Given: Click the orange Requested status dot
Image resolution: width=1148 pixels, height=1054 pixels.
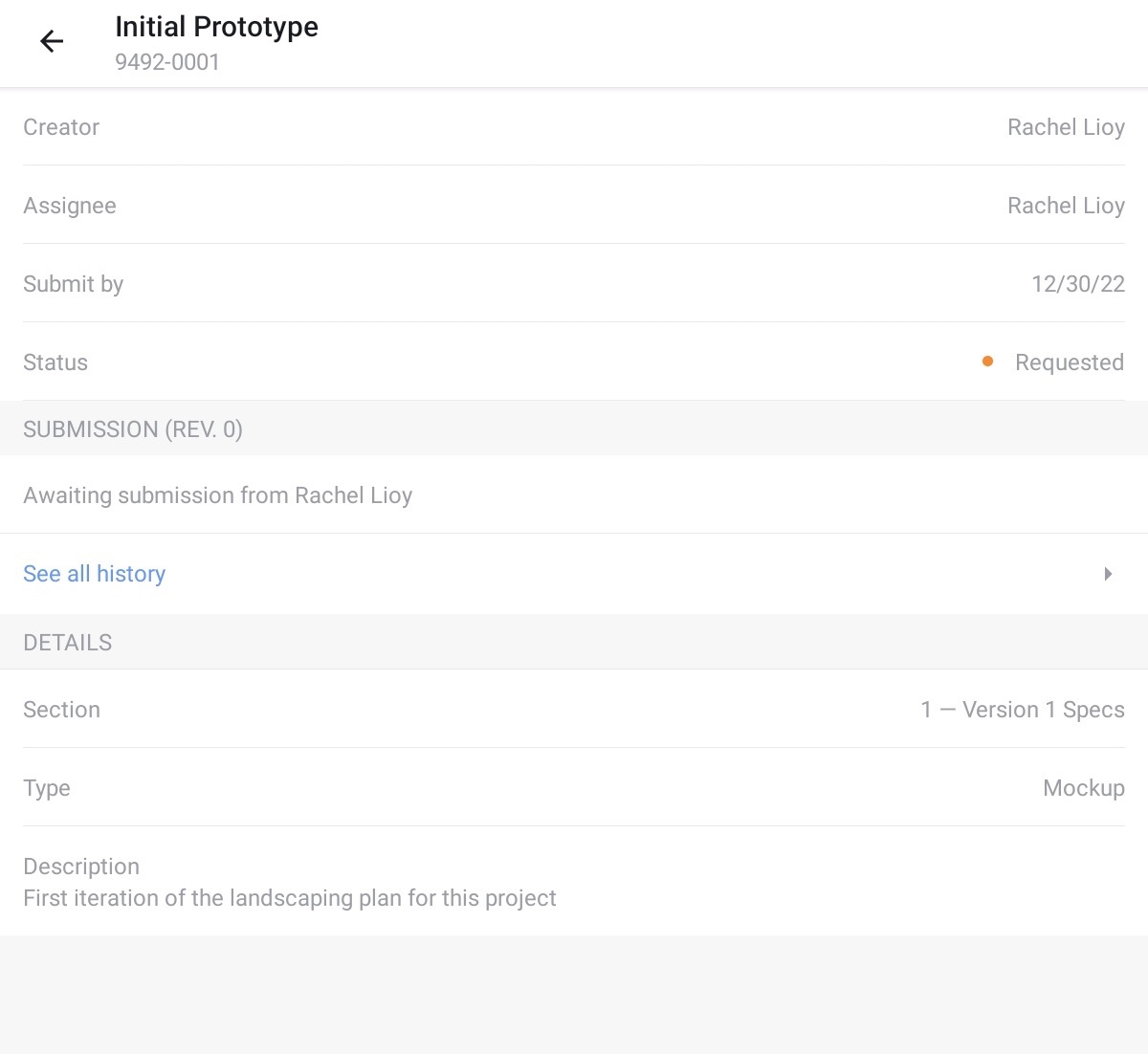Looking at the screenshot, I should pos(987,362).
